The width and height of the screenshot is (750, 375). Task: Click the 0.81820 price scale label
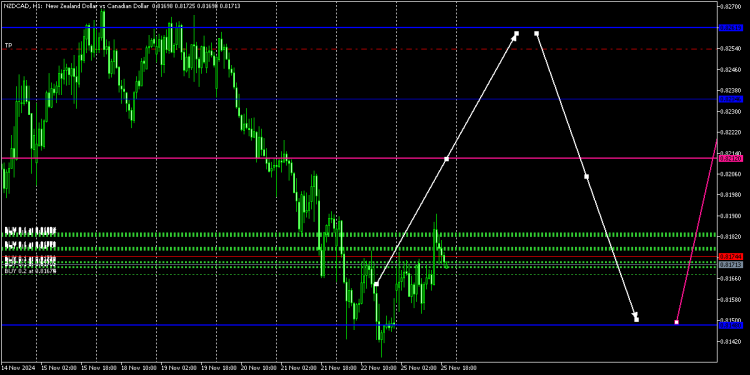(x=731, y=236)
